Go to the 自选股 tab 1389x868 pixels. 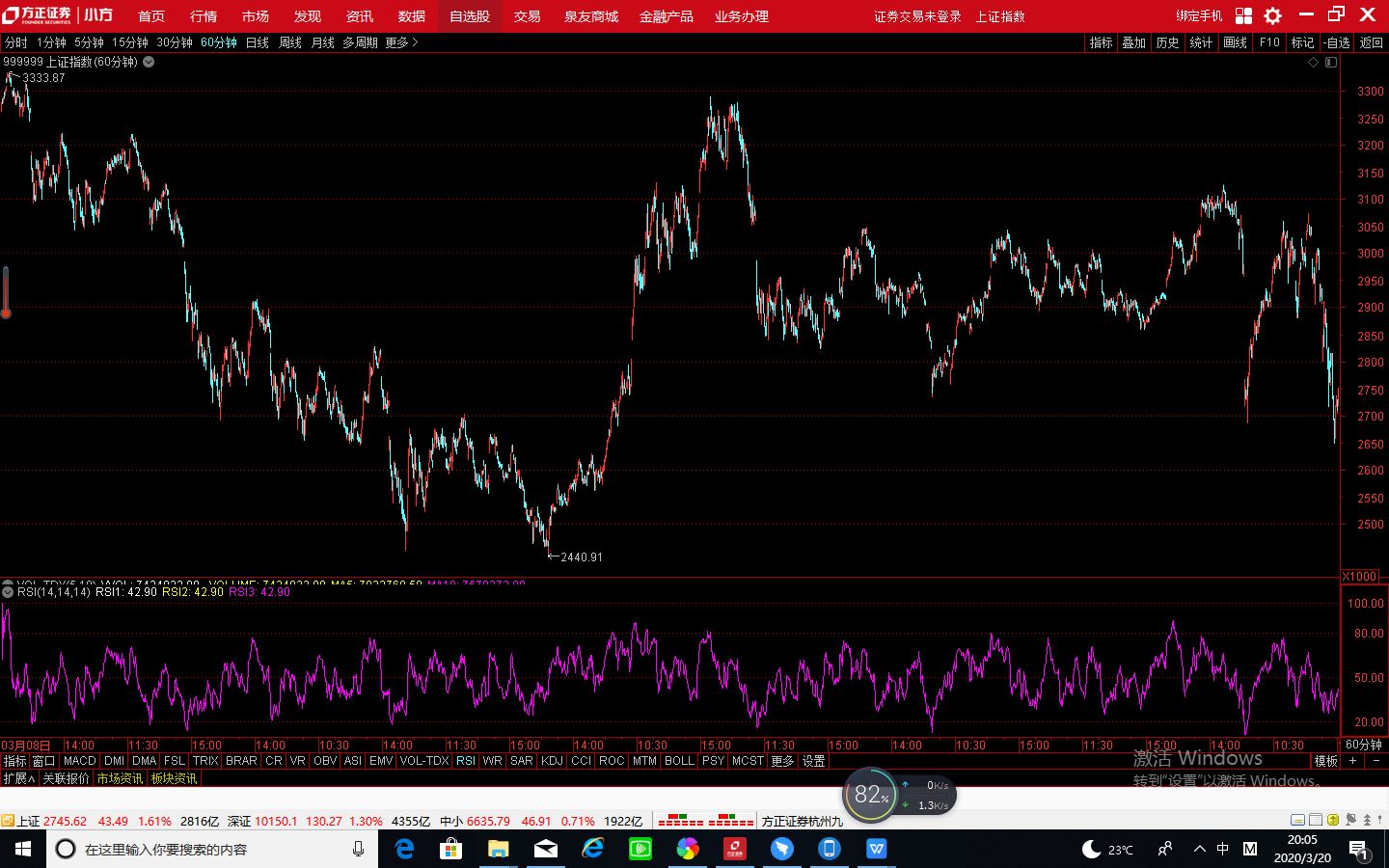470,16
